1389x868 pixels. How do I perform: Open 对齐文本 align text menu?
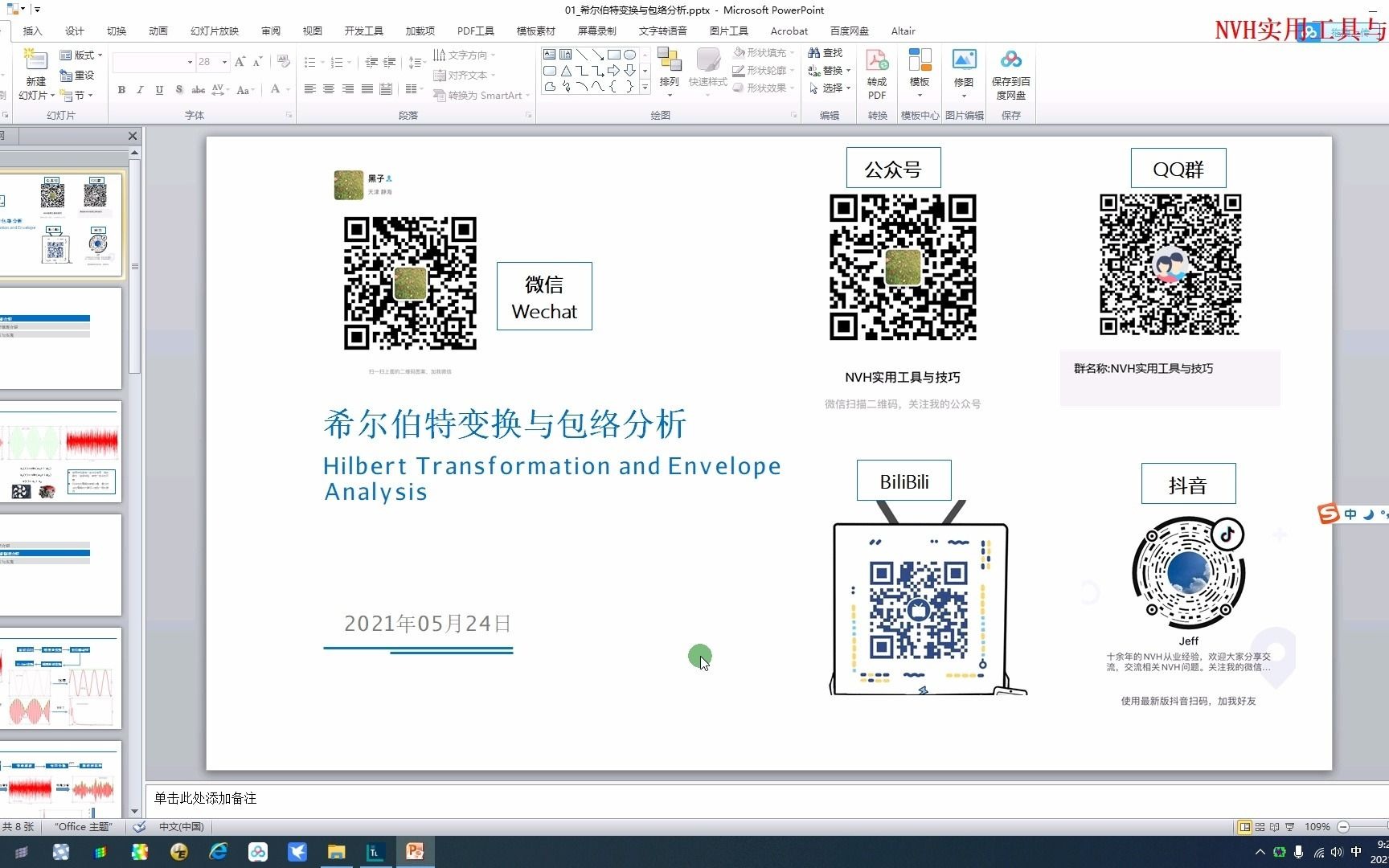pyautogui.click(x=464, y=75)
